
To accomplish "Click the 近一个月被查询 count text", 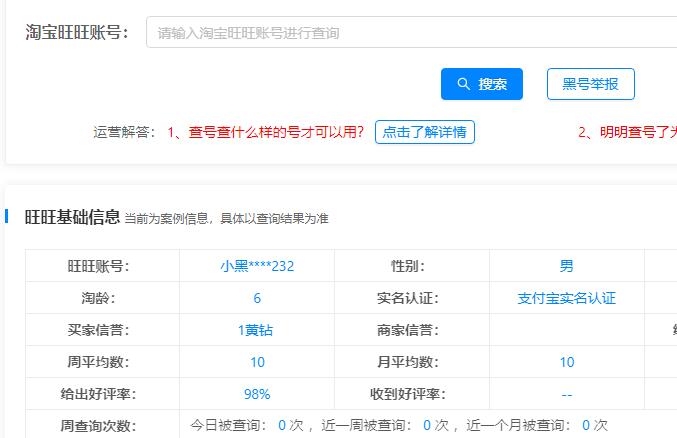I will (537, 425).
